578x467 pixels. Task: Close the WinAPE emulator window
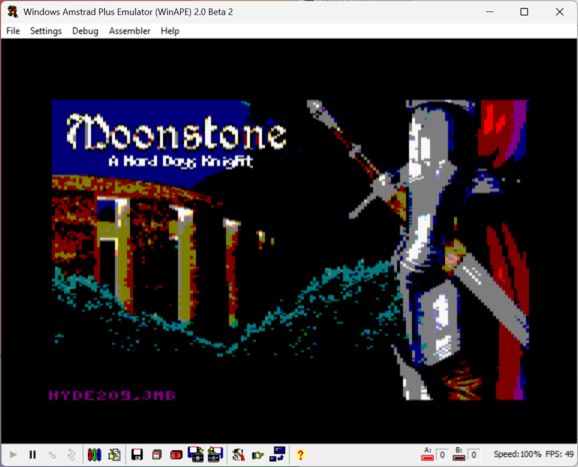tap(559, 12)
